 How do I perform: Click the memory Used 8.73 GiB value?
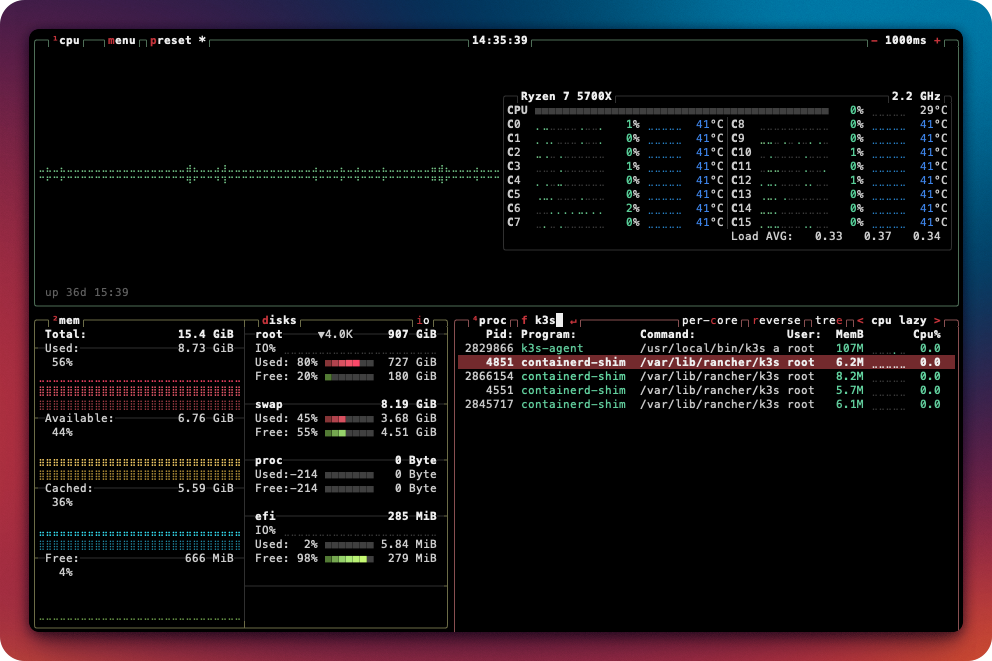tap(206, 349)
